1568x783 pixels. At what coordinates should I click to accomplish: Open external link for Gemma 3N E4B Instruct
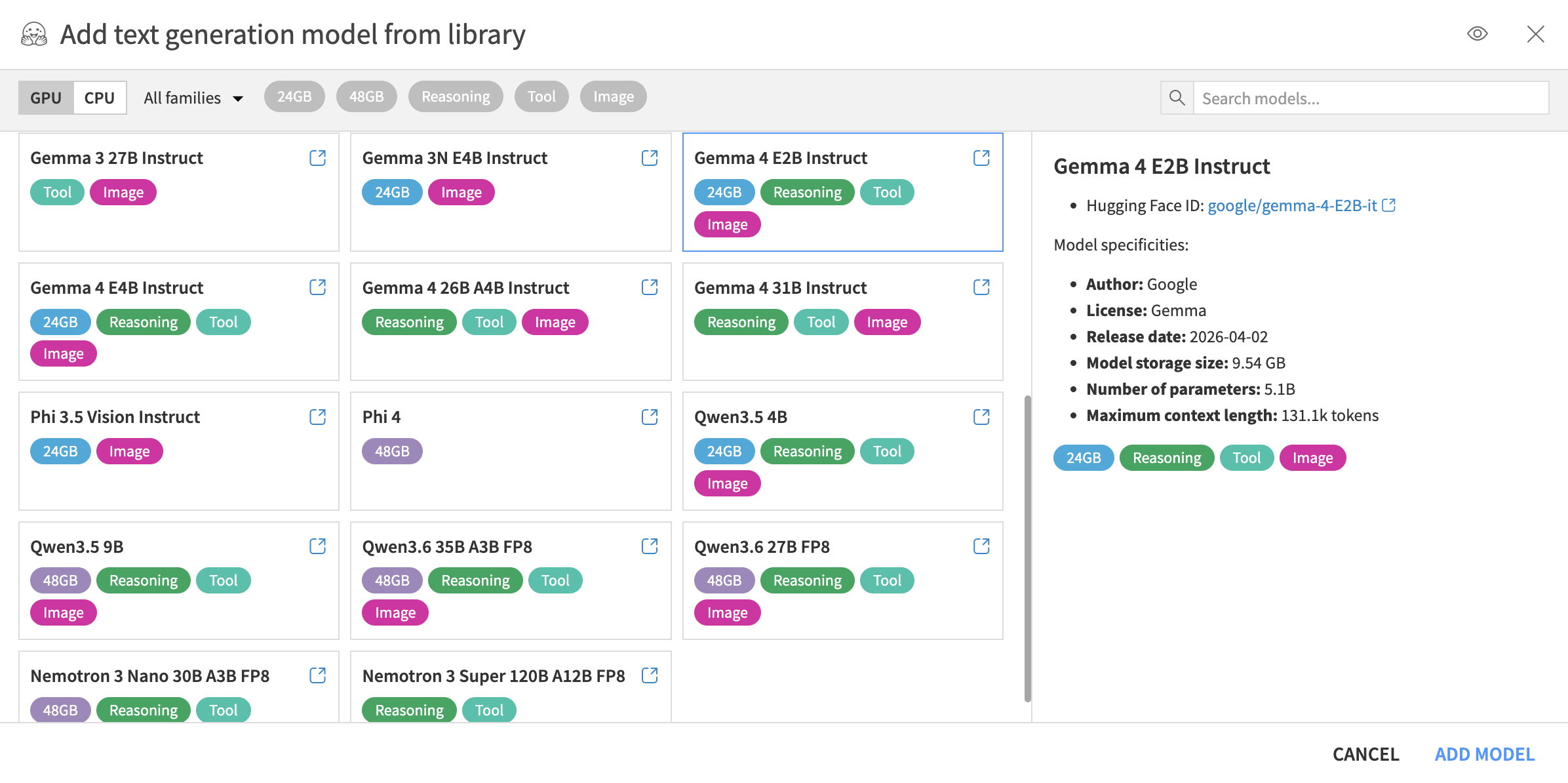click(650, 158)
